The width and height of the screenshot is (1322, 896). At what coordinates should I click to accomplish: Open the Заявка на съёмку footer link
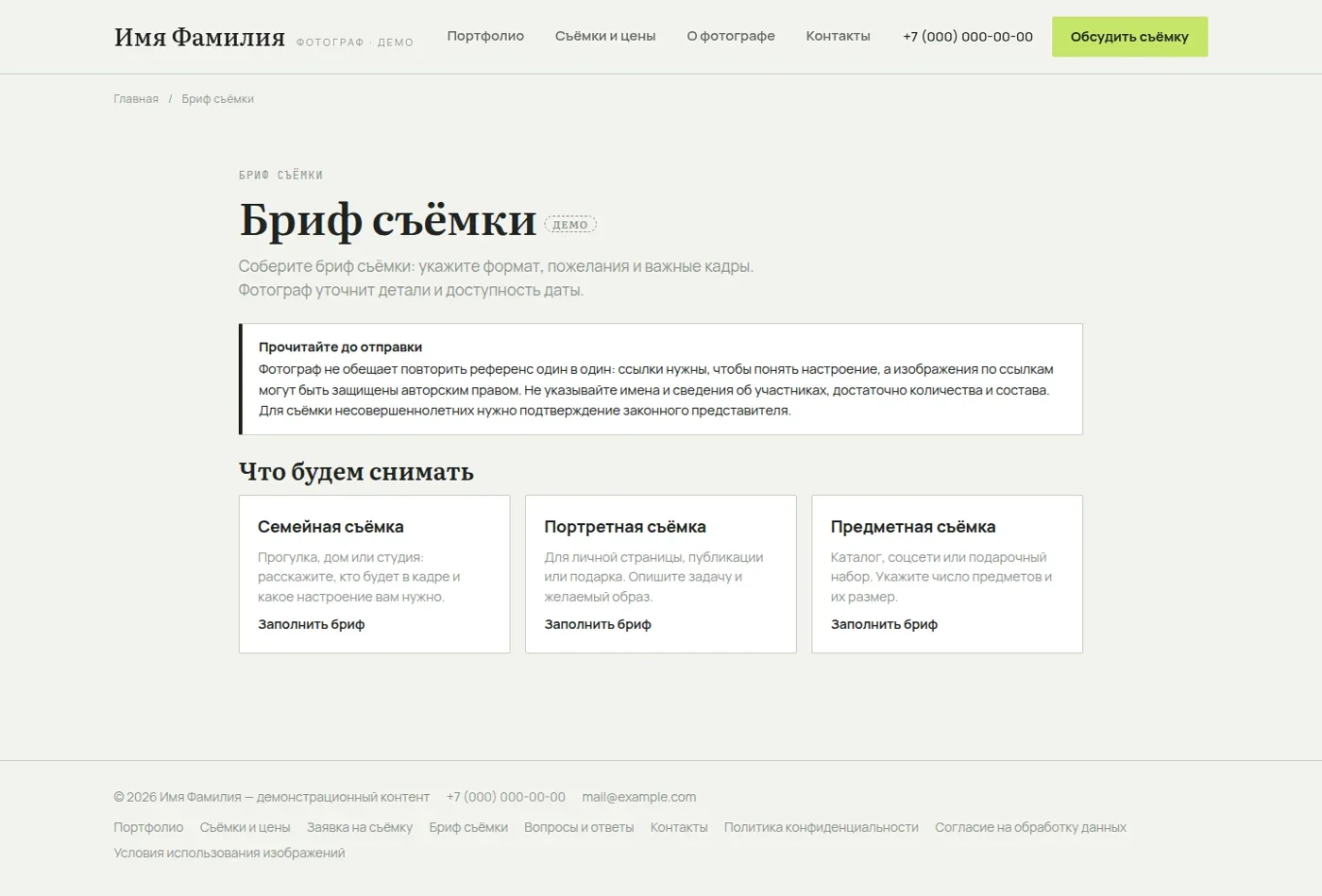click(360, 827)
